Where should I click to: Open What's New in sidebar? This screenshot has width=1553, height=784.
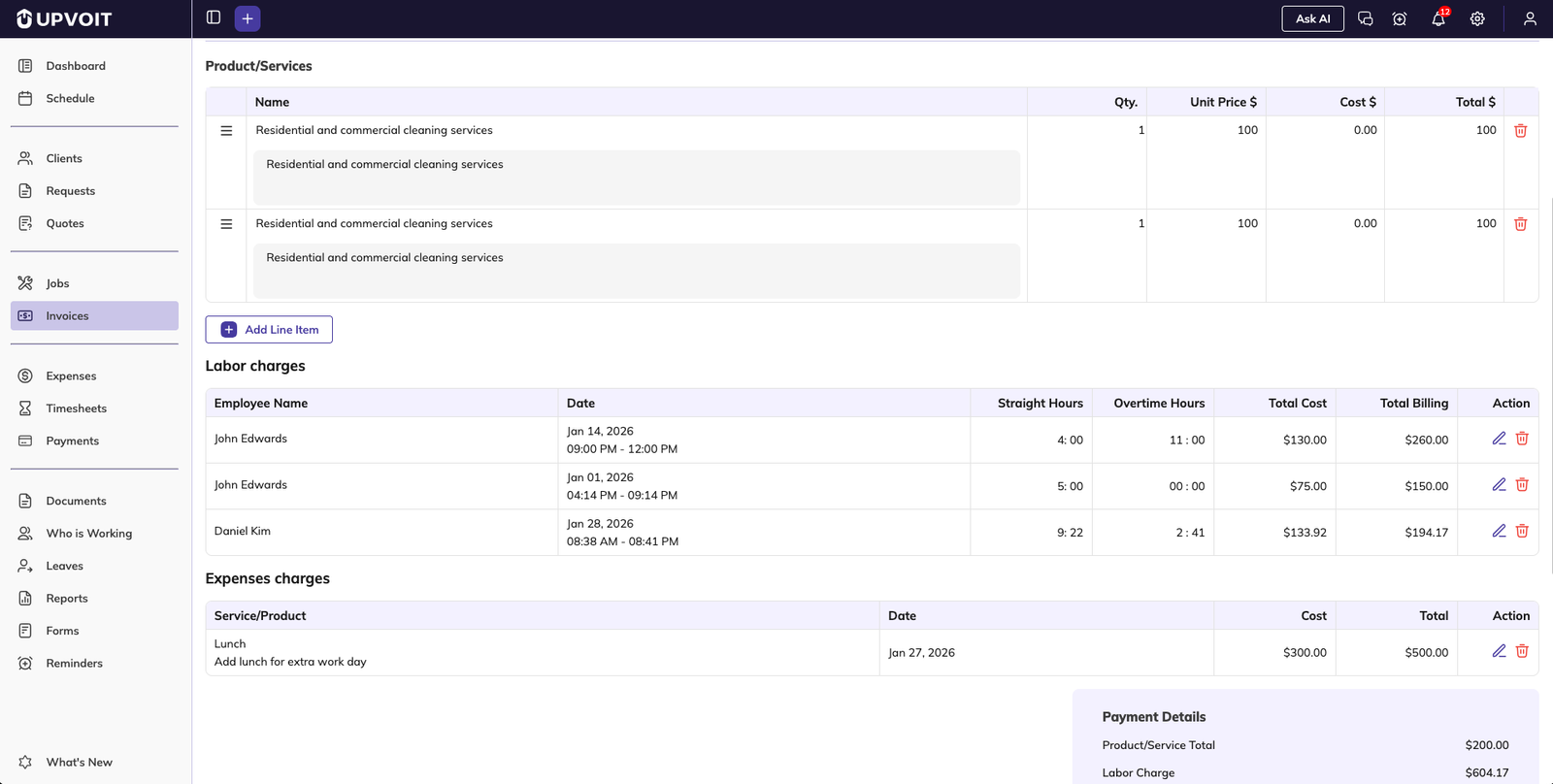(79, 763)
